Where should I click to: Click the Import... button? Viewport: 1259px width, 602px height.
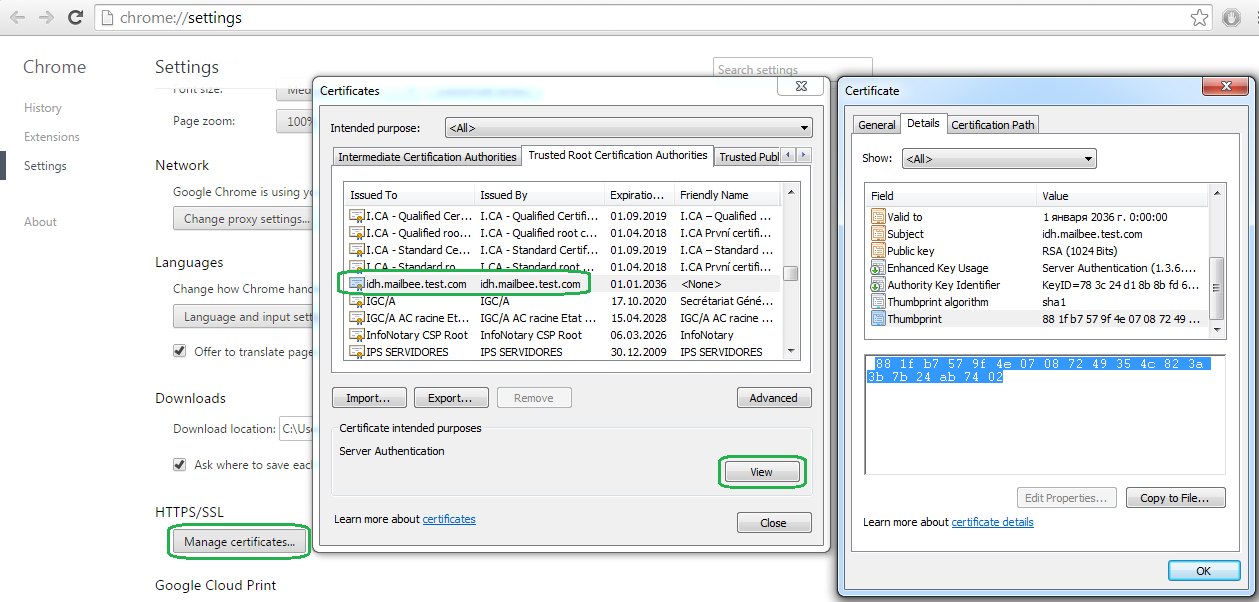[369, 398]
